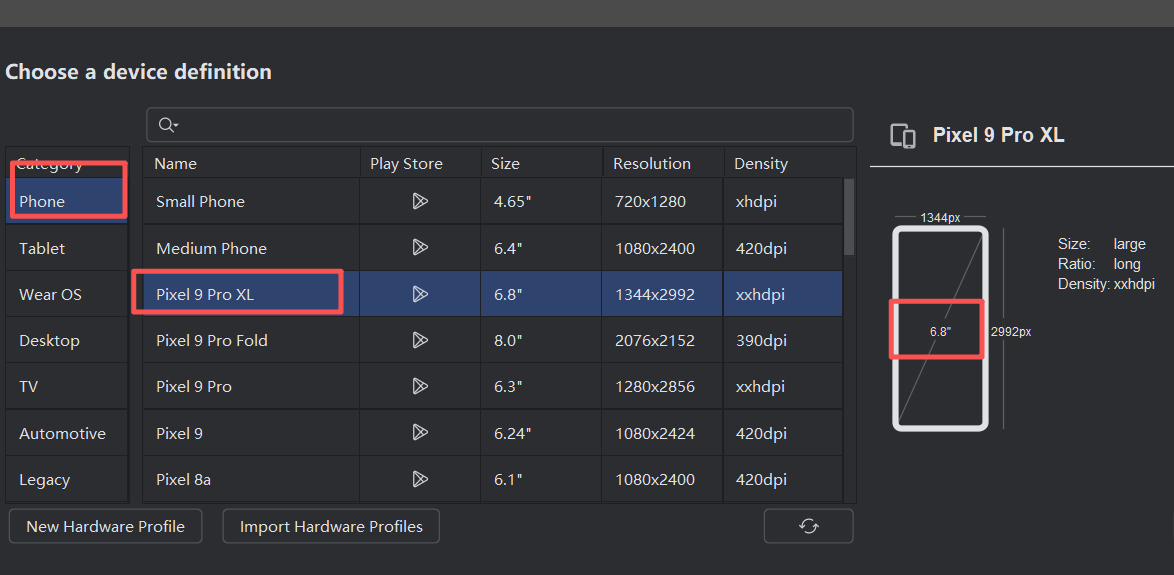1174x575 pixels.
Task: Click device icon beside Pixel 9 Pro XL title
Action: [x=903, y=136]
